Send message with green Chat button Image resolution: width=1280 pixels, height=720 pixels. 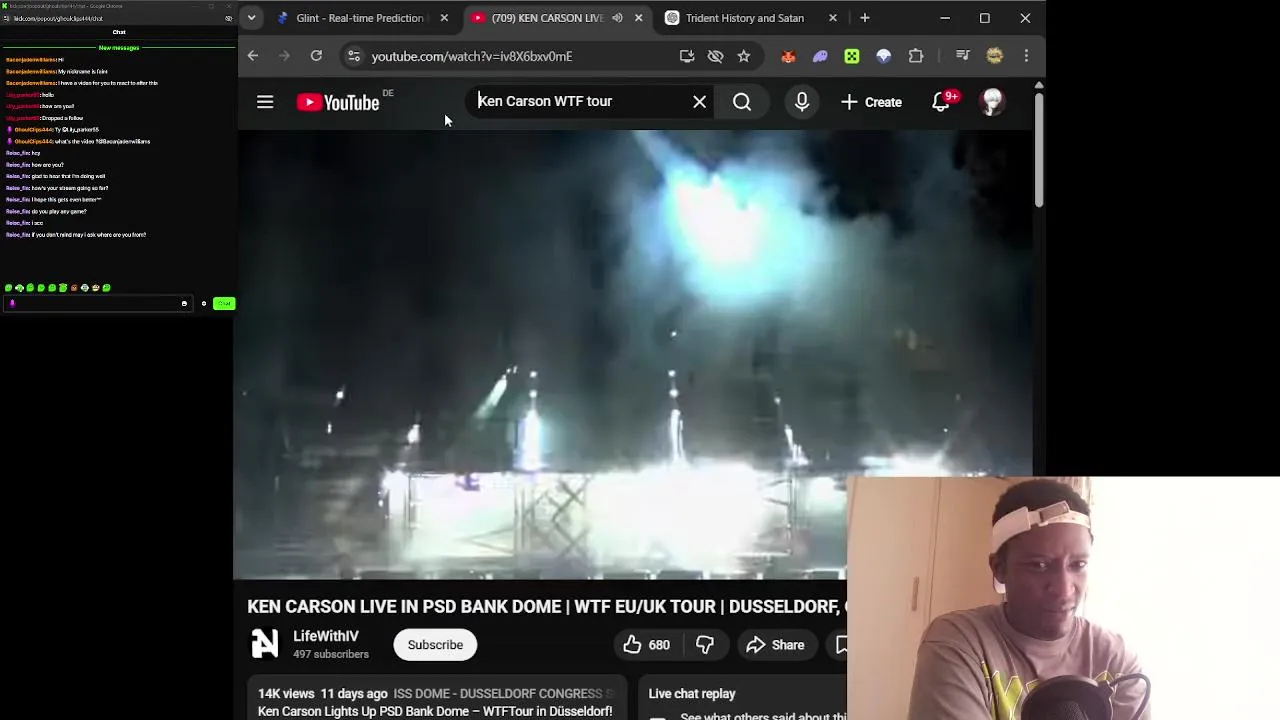tap(224, 303)
